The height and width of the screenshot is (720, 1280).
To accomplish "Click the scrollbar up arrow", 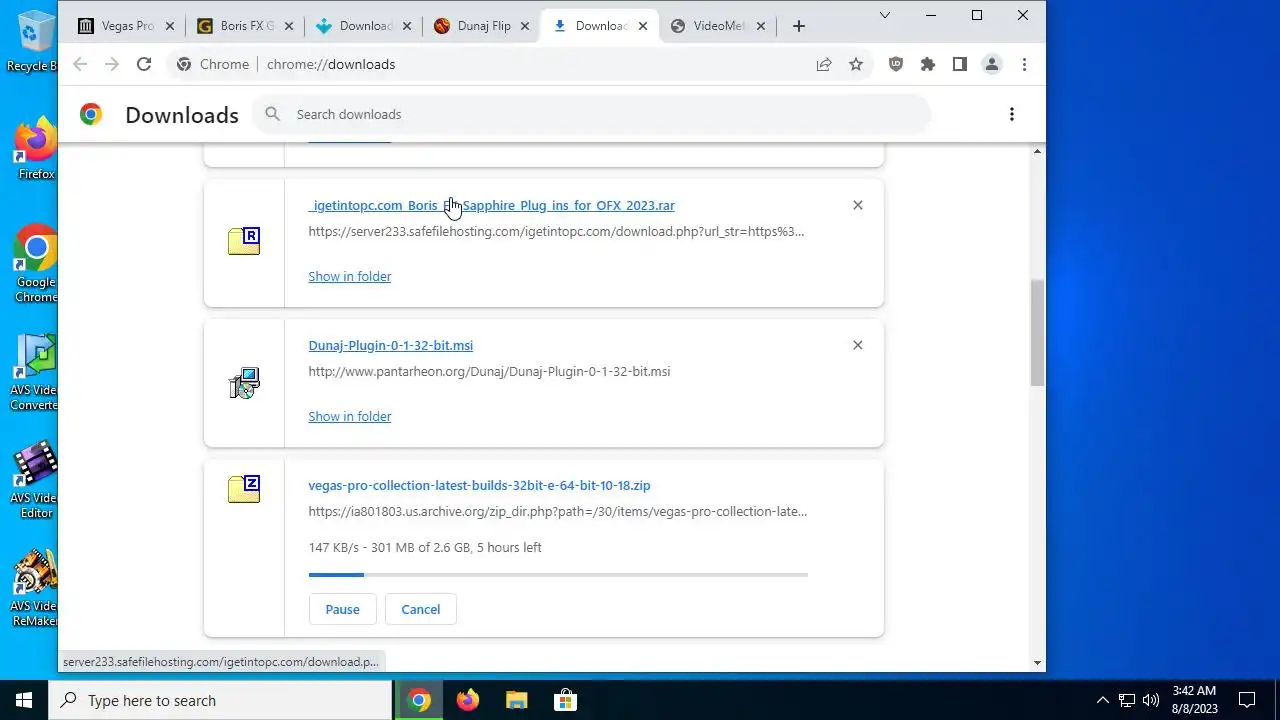I will pyautogui.click(x=1037, y=151).
